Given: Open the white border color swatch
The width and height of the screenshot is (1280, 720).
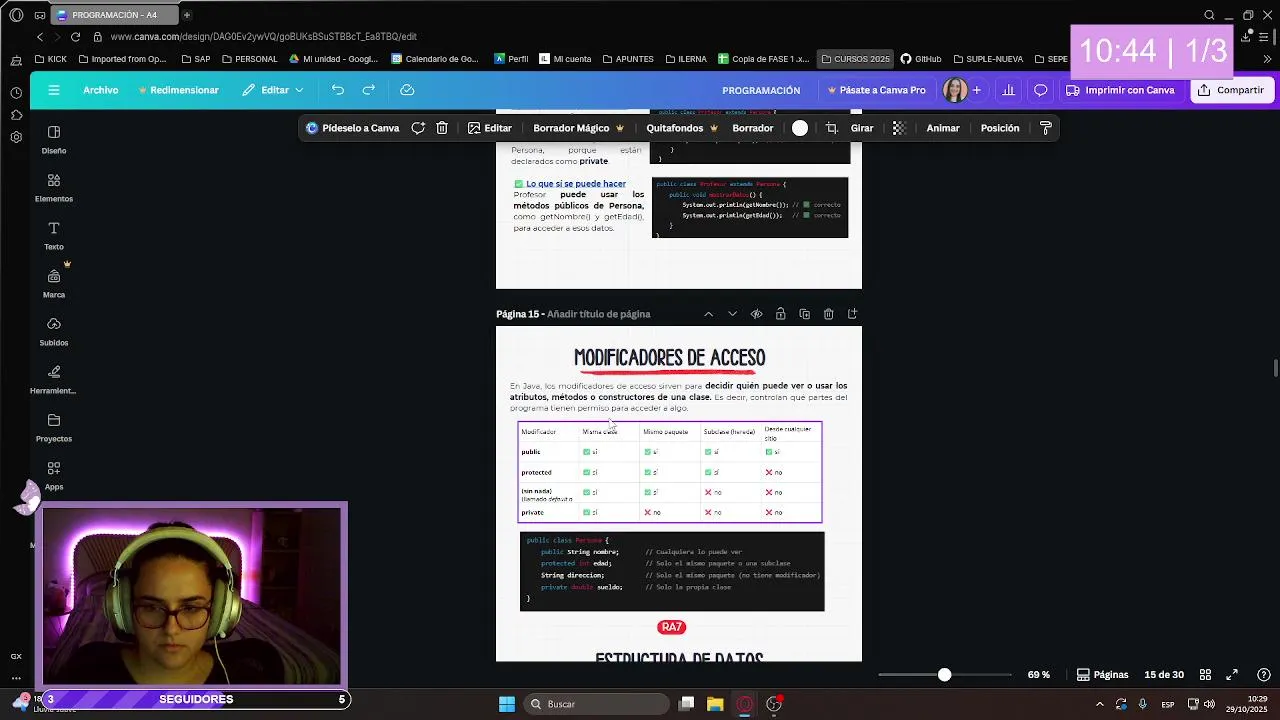Looking at the screenshot, I should click(x=800, y=128).
